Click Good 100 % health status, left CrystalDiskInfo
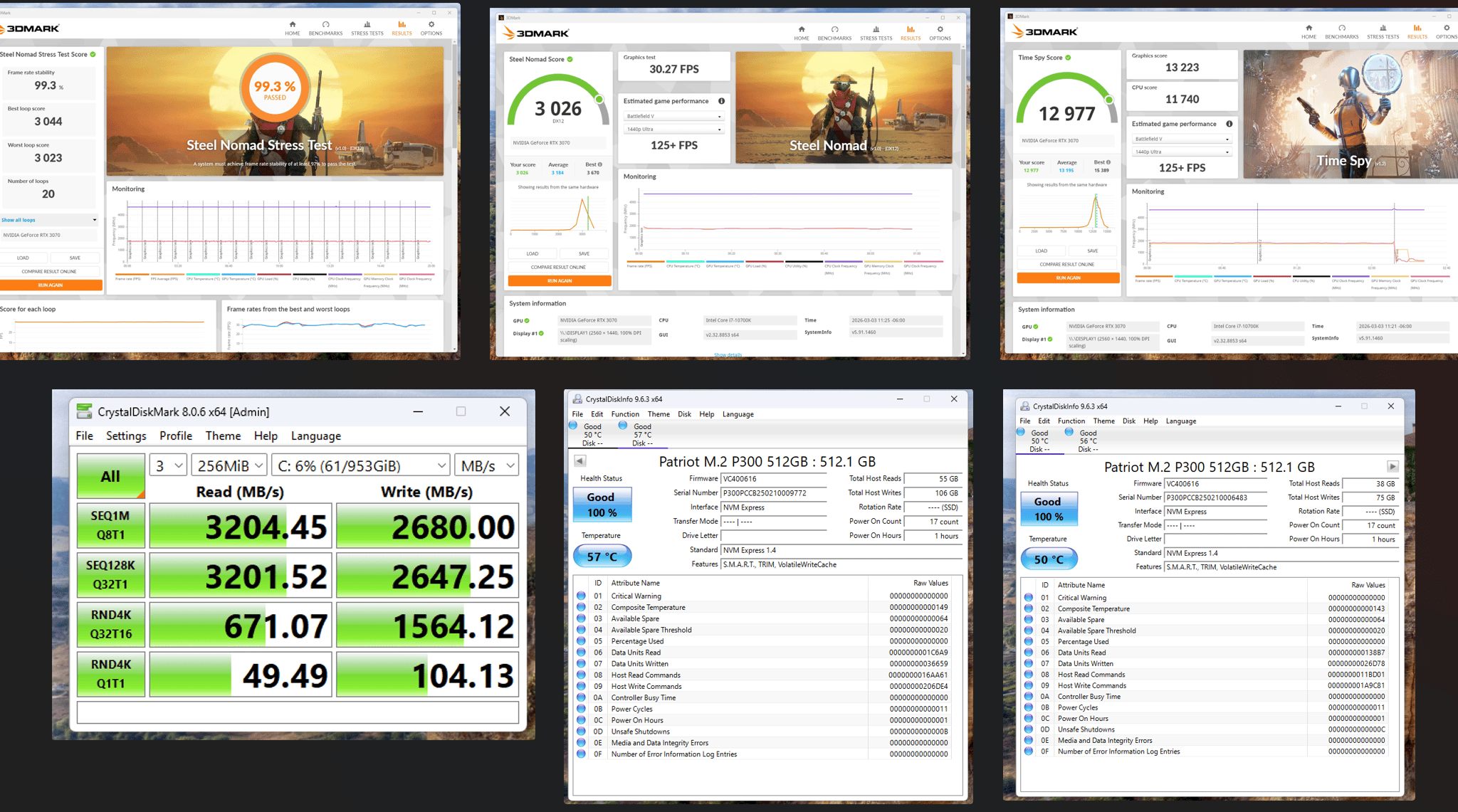The width and height of the screenshot is (1458, 812). 602,505
